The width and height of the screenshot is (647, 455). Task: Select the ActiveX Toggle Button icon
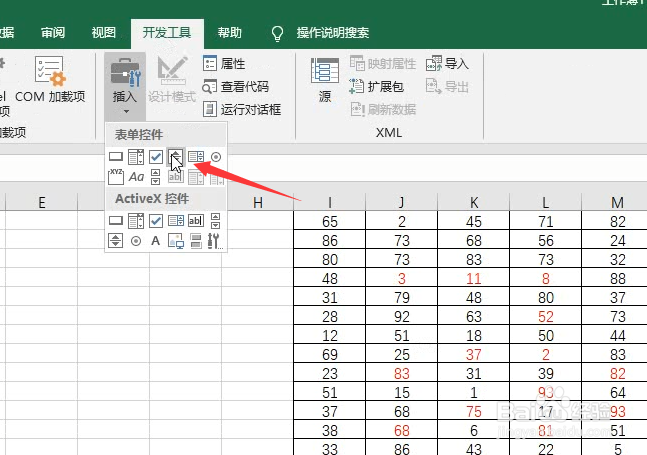click(196, 240)
